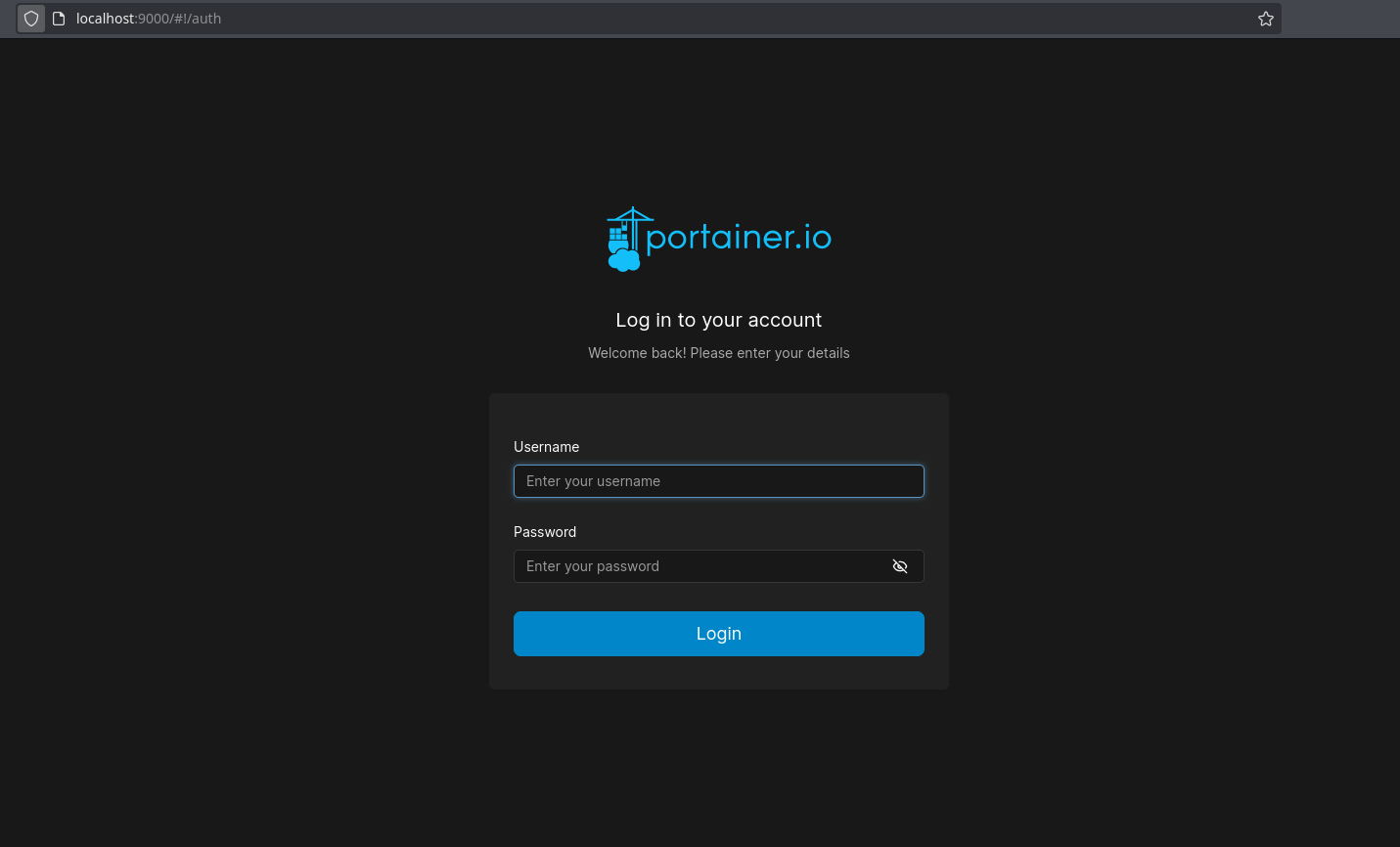Screen dimensions: 1400x847
Task: Click the Login button
Action: pos(718,634)
